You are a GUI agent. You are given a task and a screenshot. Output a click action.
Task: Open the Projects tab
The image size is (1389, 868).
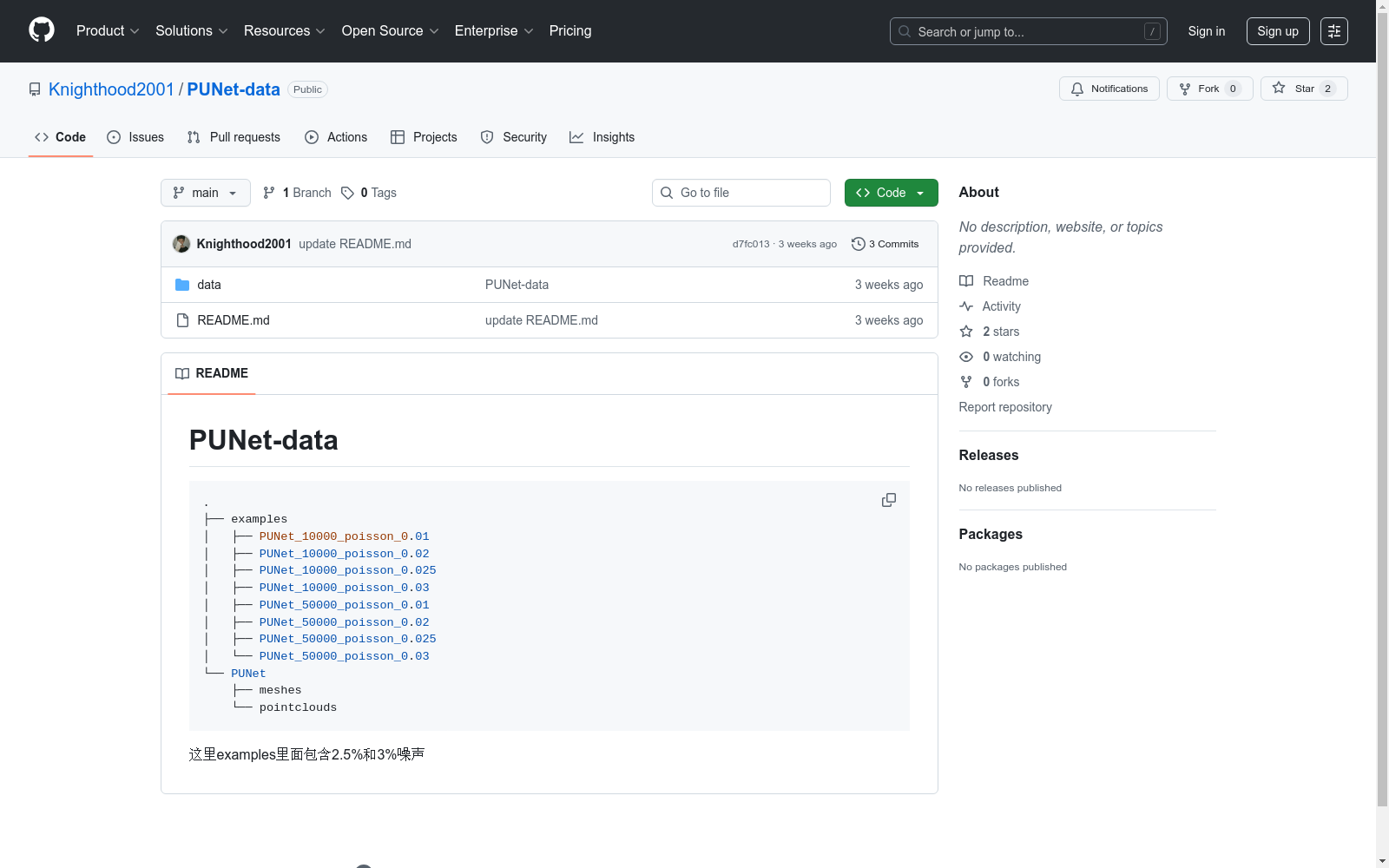(x=424, y=137)
